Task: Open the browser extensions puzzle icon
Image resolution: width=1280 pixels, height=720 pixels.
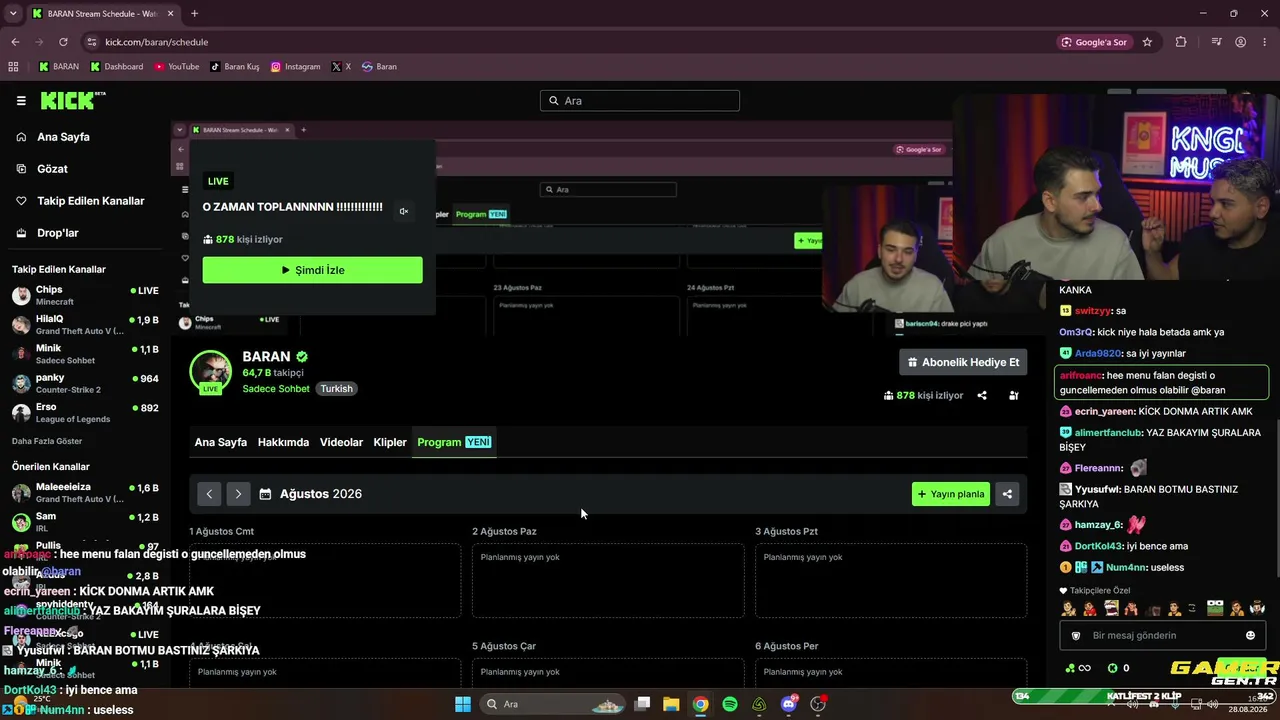Action: [x=1181, y=42]
